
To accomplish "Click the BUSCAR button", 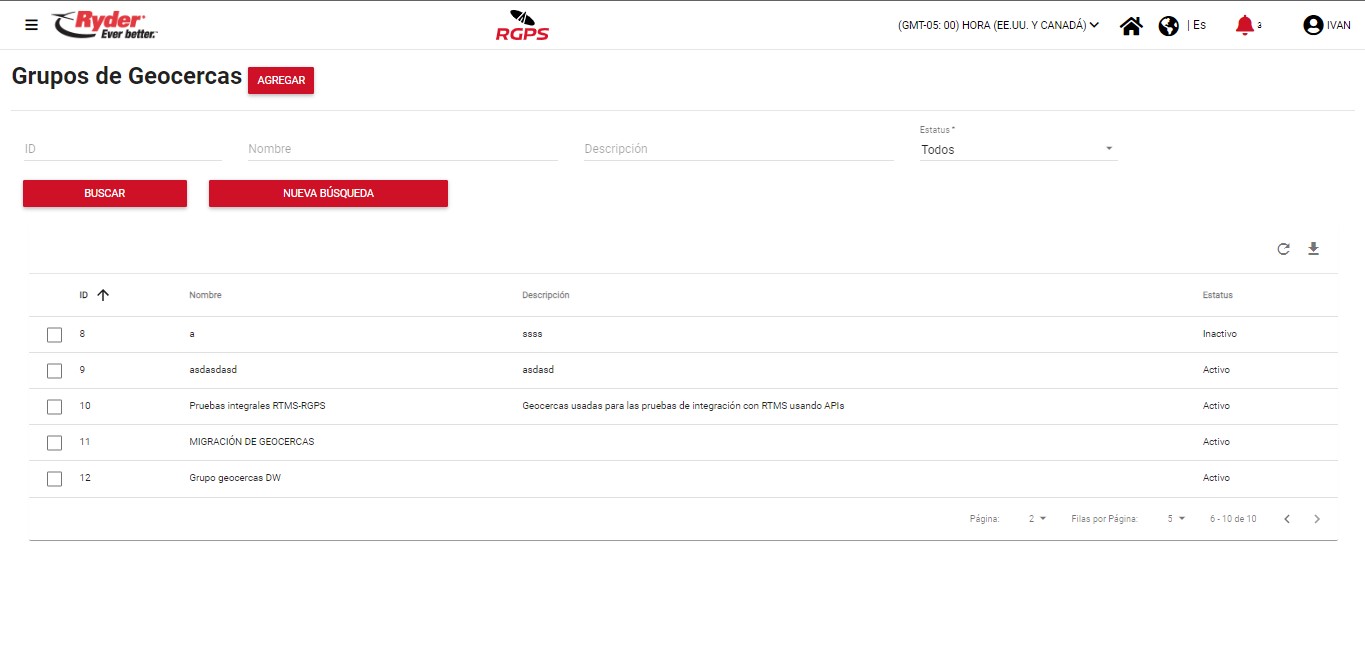I will 105,193.
